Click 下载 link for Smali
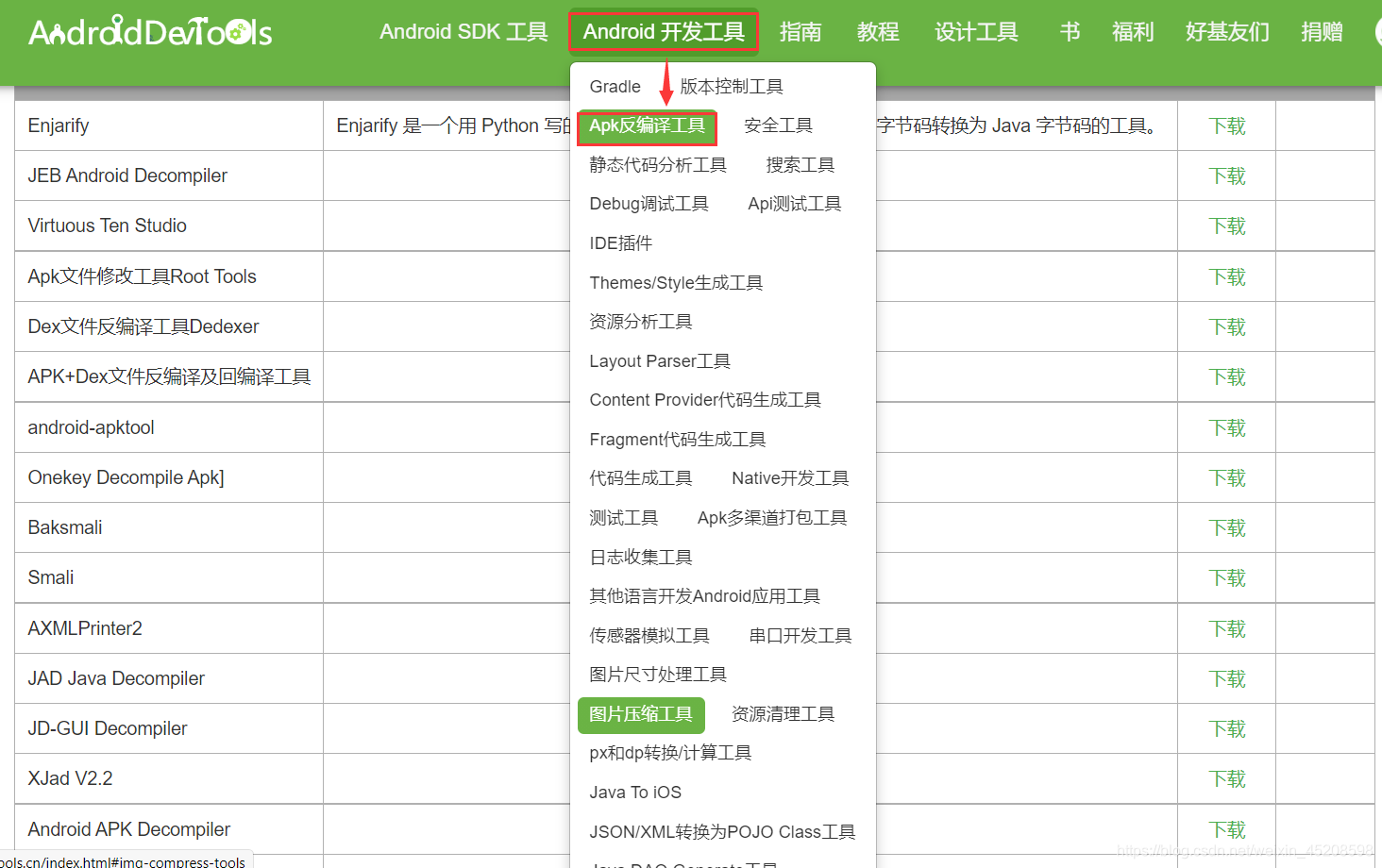This screenshot has width=1382, height=868. pyautogui.click(x=1227, y=578)
